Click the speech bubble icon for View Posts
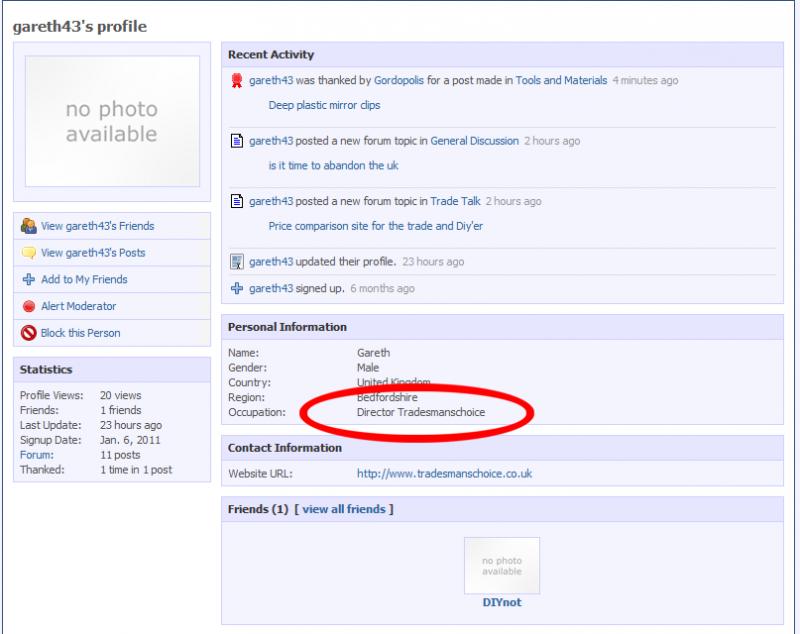The width and height of the screenshot is (800, 634). click(x=29, y=253)
